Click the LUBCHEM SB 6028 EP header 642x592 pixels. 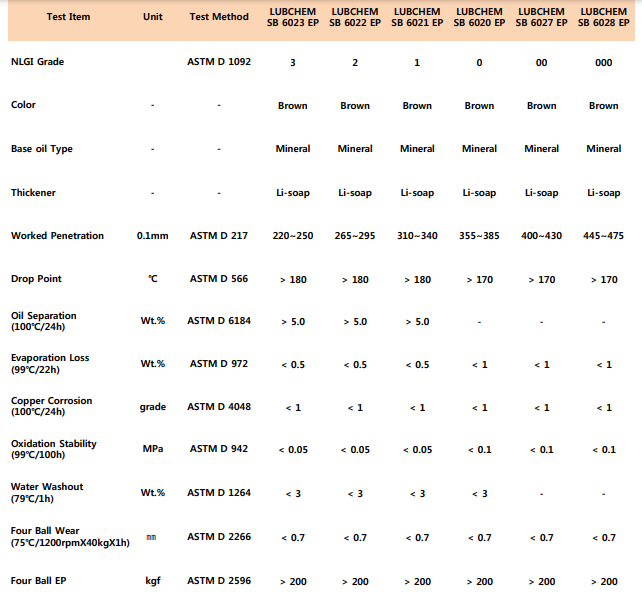pyautogui.click(x=603, y=17)
